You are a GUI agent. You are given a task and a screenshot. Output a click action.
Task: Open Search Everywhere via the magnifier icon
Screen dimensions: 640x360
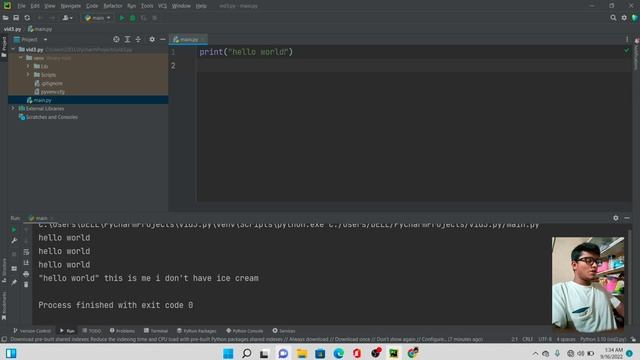pyautogui.click(x=613, y=18)
